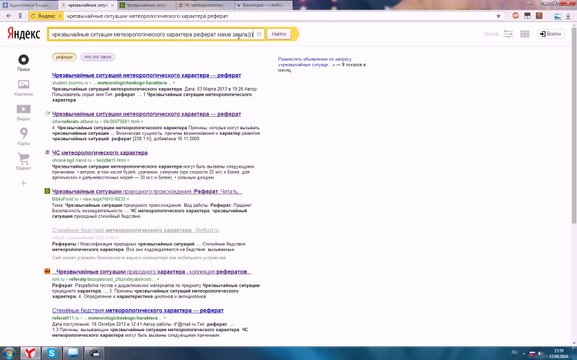This screenshot has width=577, height=360.
Task: Switch to active 'чрезвычайные ситуации' Yandex tab
Action: click(88, 5)
